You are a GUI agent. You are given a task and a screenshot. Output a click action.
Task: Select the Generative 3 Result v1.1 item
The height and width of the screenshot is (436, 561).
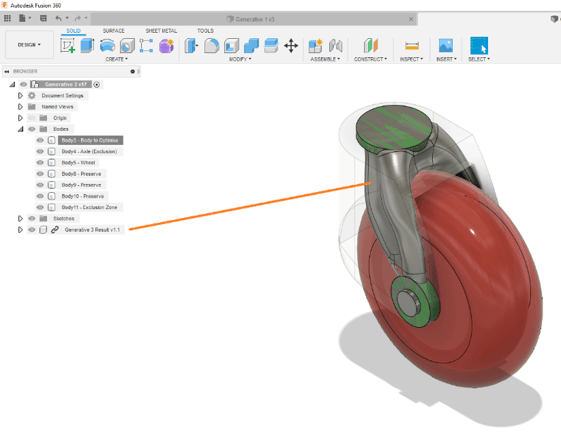click(92, 230)
